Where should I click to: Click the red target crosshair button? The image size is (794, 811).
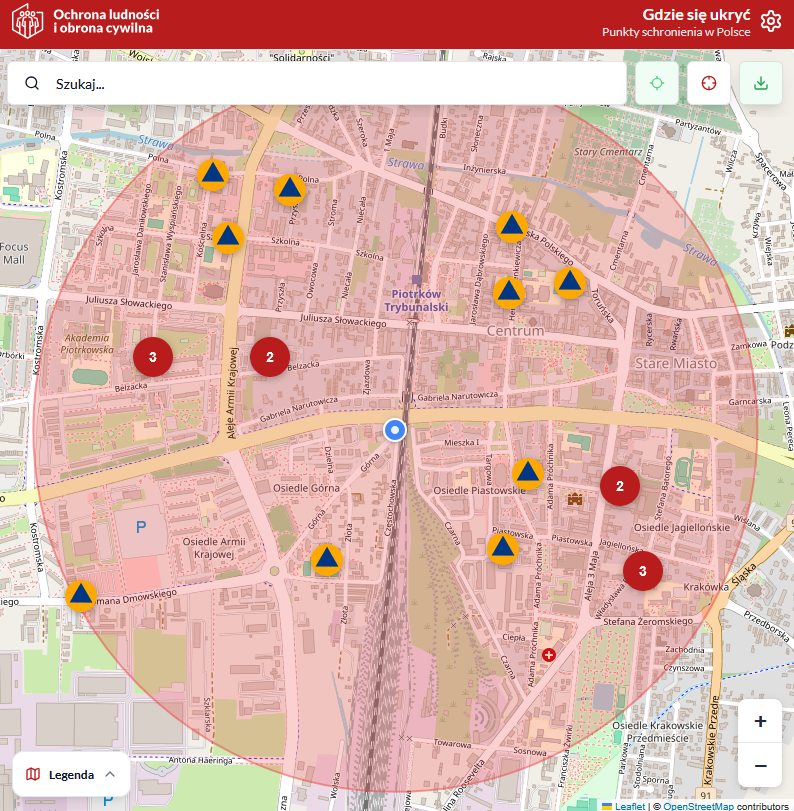click(x=709, y=83)
